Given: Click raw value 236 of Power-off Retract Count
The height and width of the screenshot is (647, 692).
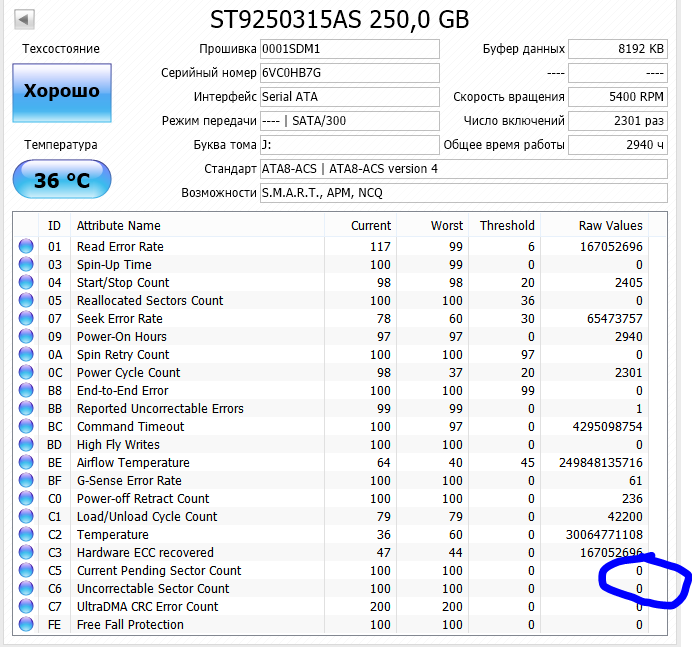Looking at the screenshot, I should (632, 498).
